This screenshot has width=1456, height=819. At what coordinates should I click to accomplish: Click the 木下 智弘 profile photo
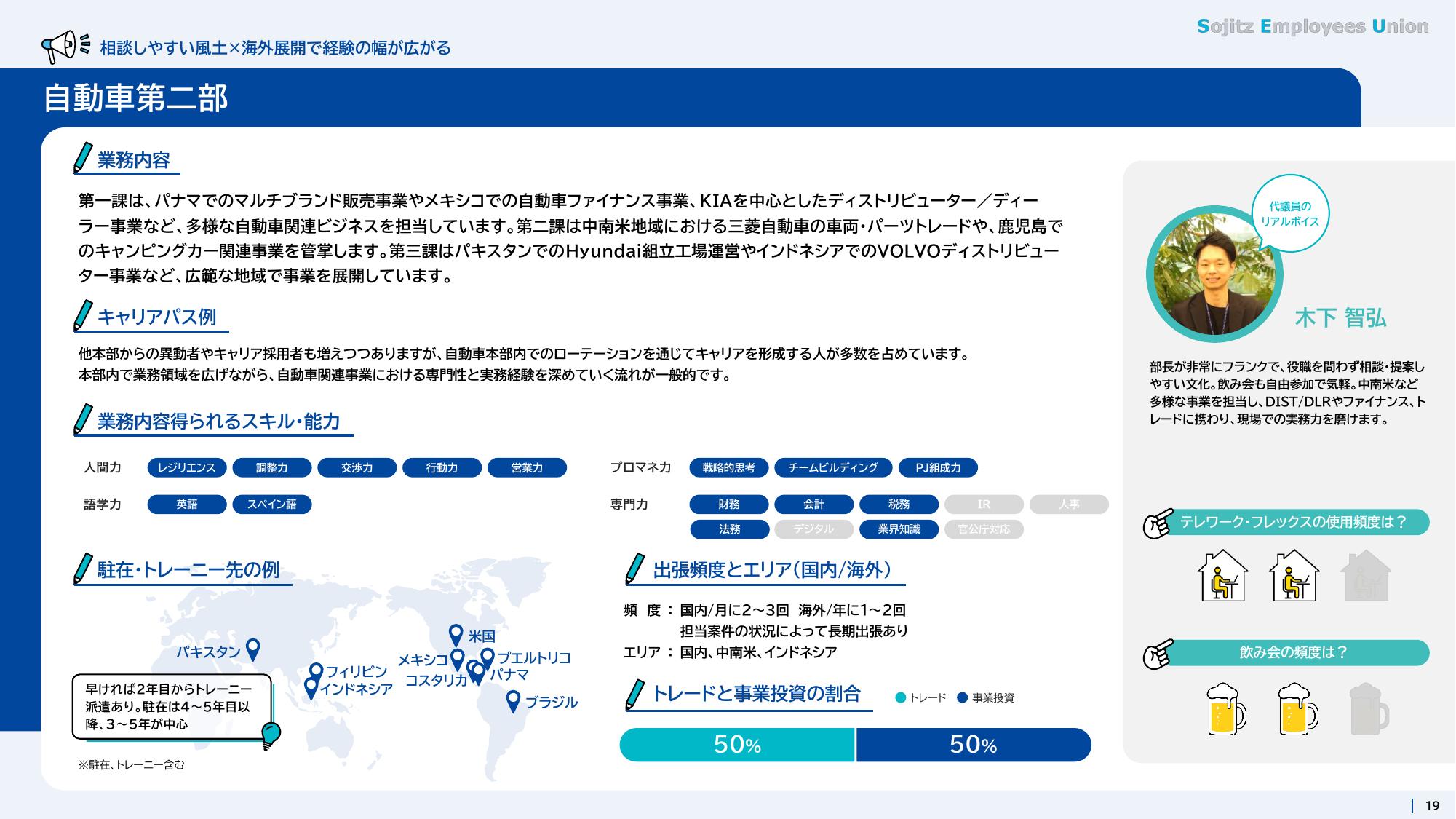[x=1214, y=274]
